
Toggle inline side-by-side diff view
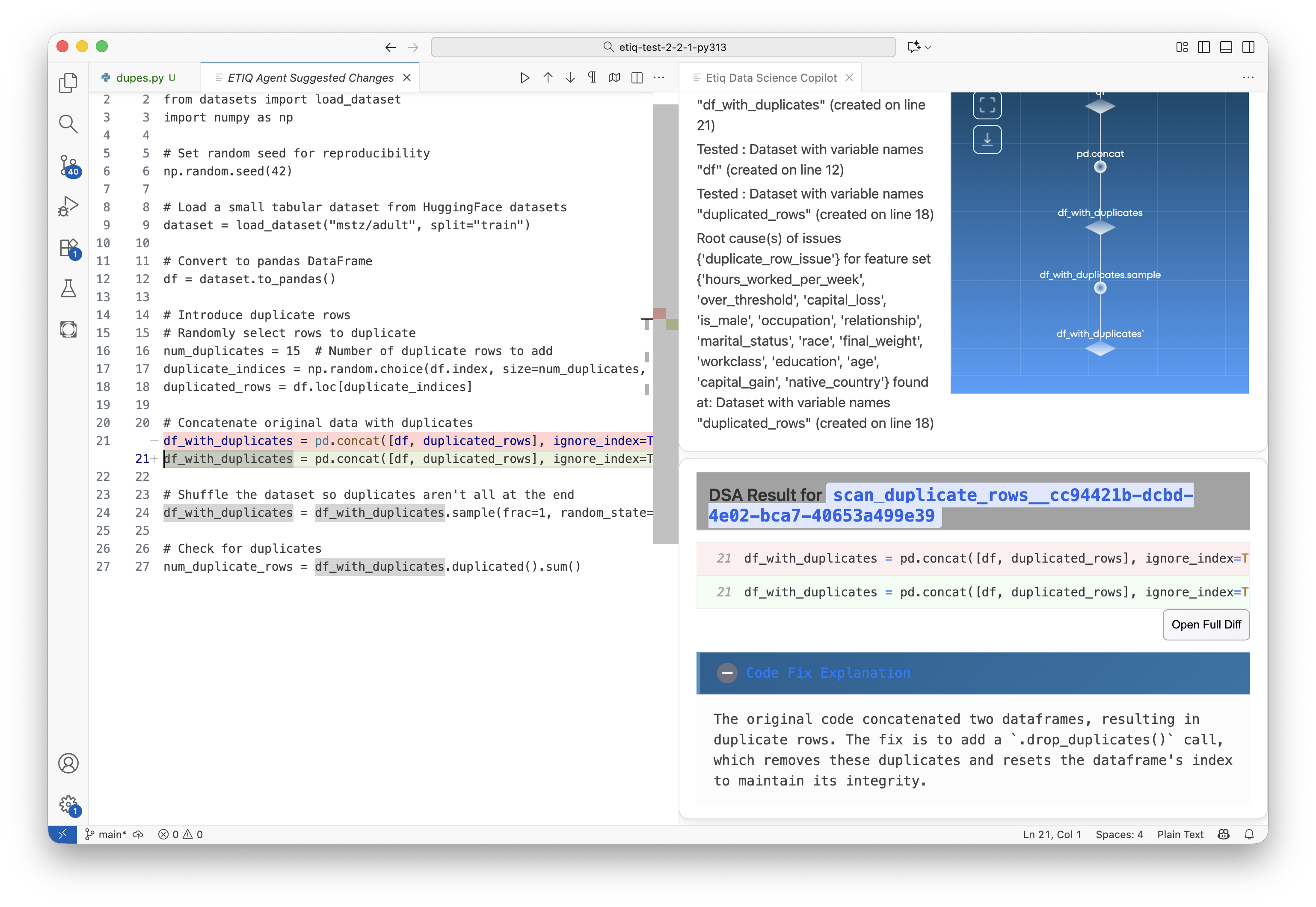[637, 78]
